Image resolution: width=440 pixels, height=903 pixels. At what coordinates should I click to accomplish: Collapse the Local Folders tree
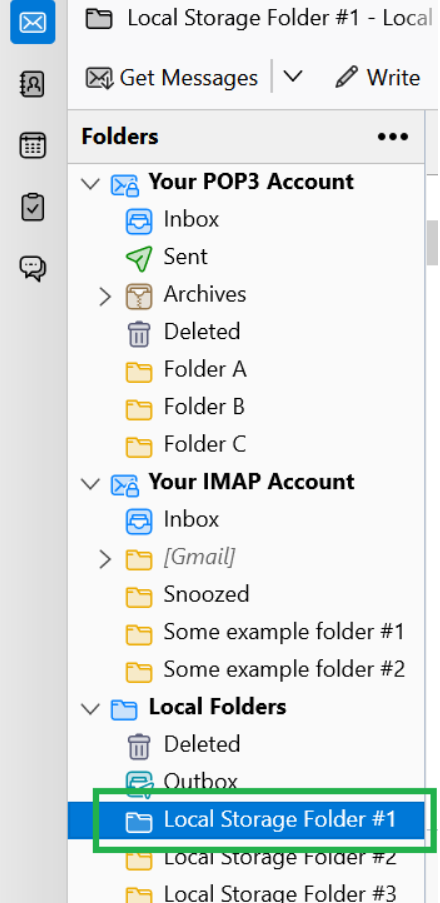[x=91, y=708]
